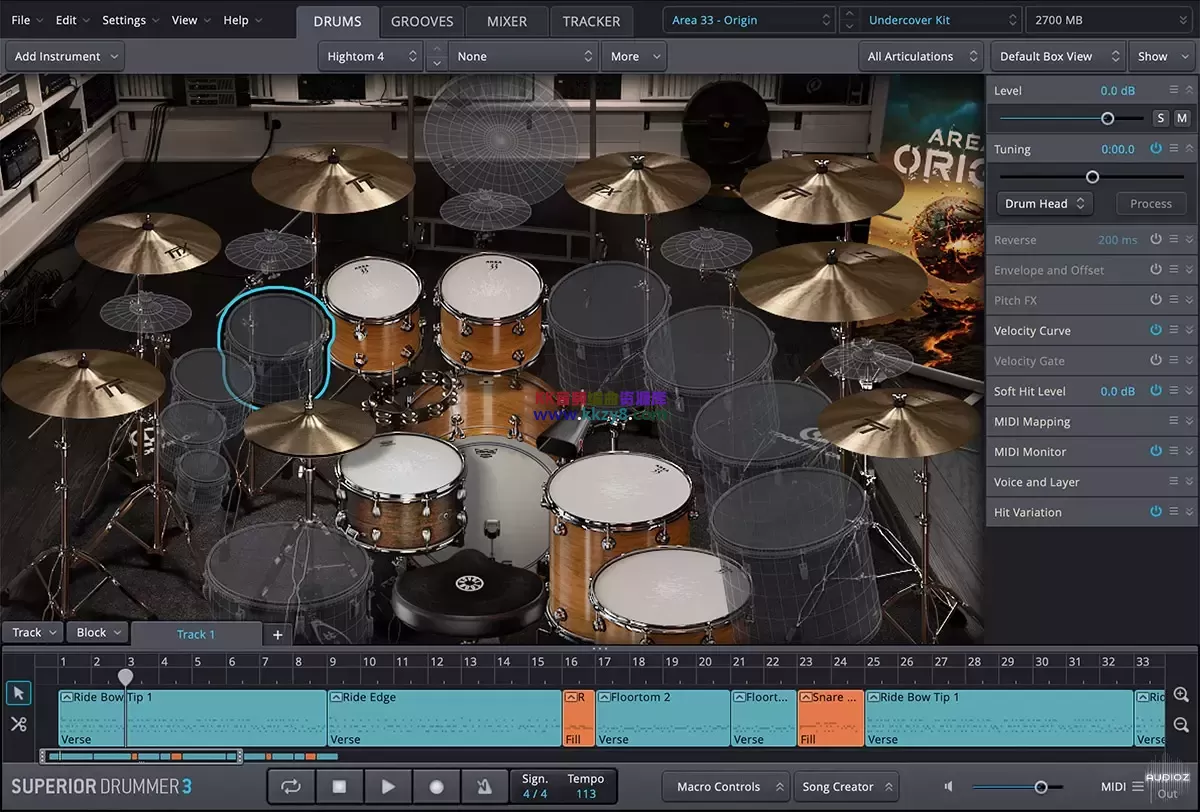Click the Stop transport button
Viewport: 1200px width, 812px height.
(339, 787)
